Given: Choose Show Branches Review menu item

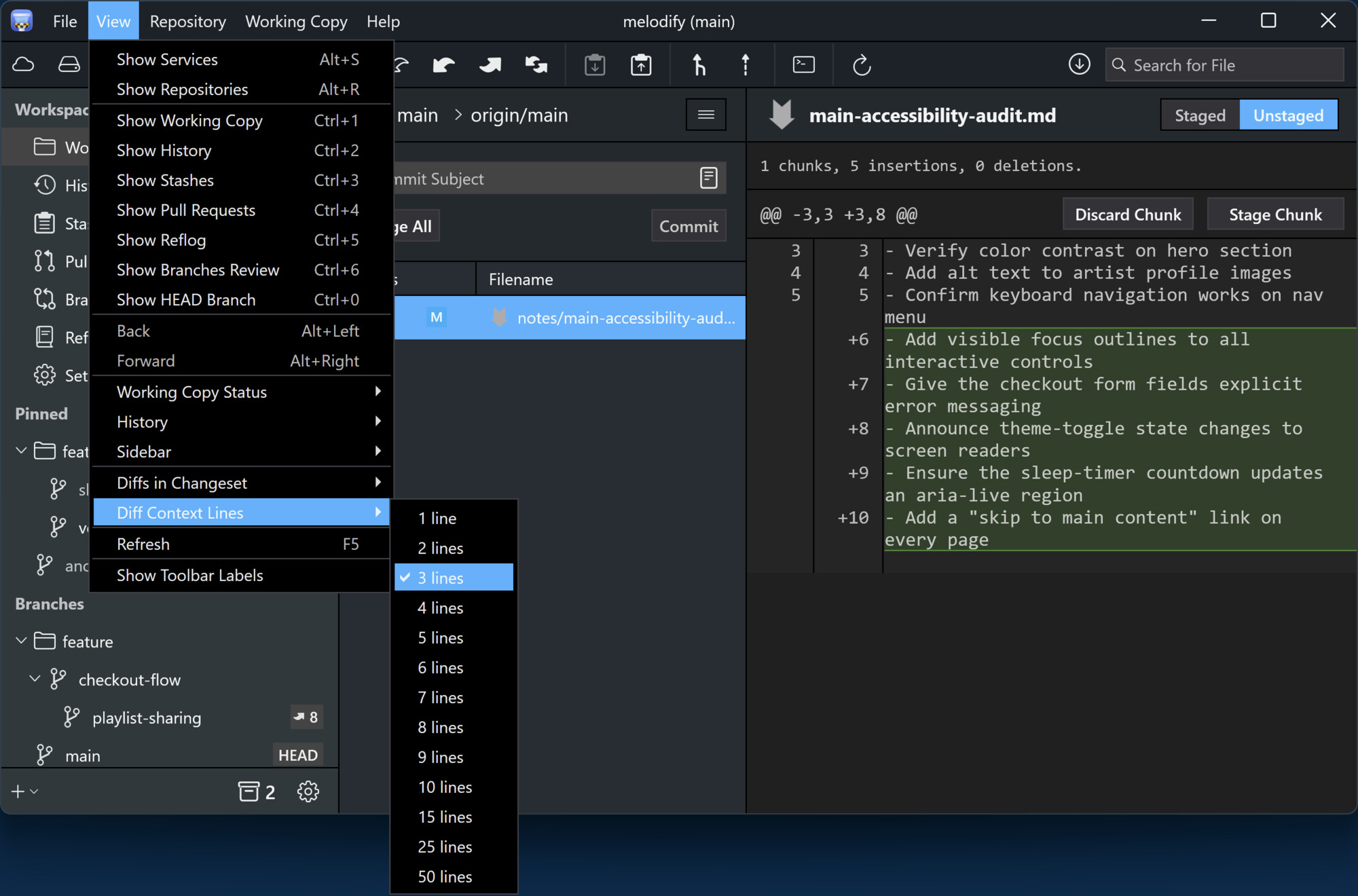Looking at the screenshot, I should click(x=241, y=269).
